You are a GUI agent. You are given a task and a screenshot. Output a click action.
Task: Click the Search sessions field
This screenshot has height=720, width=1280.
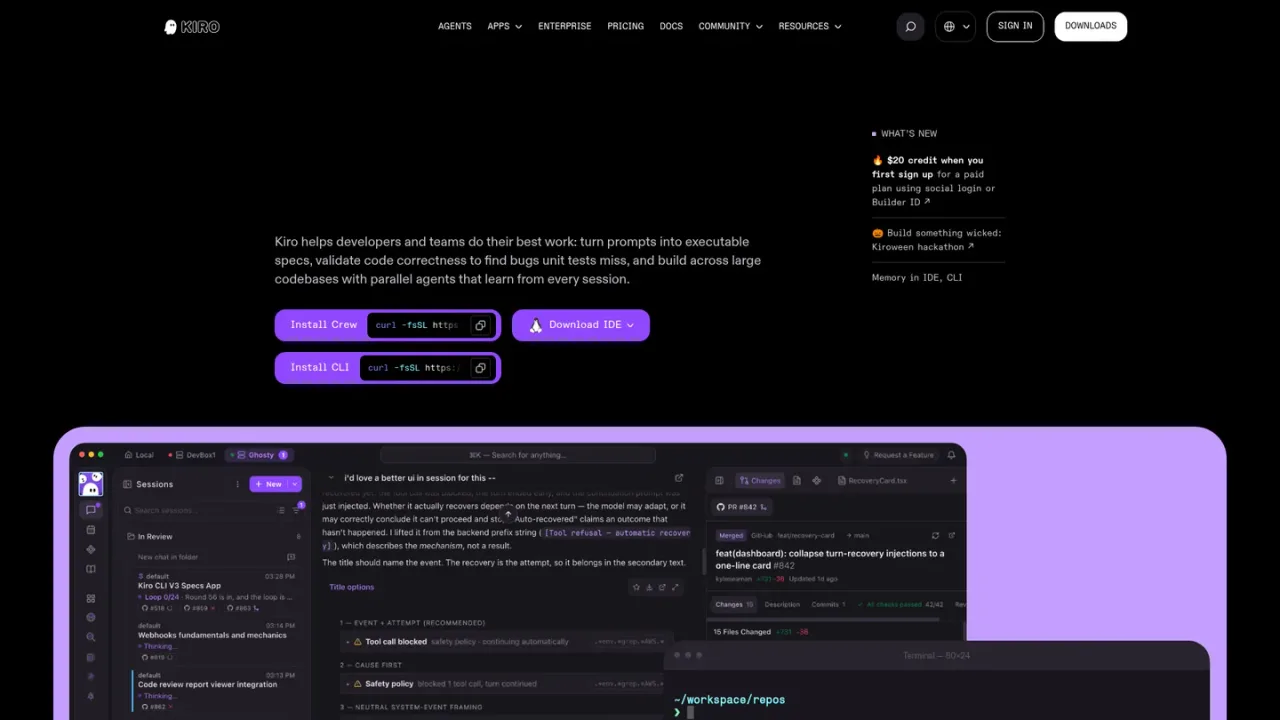pos(200,510)
